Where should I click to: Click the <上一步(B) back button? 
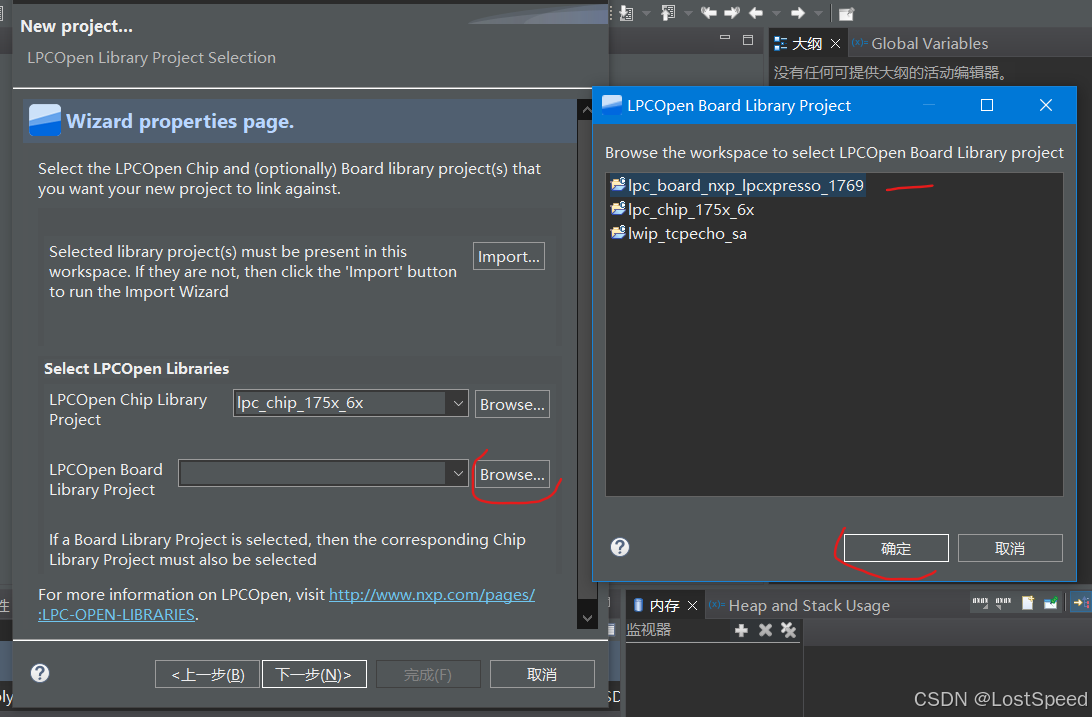click(208, 675)
